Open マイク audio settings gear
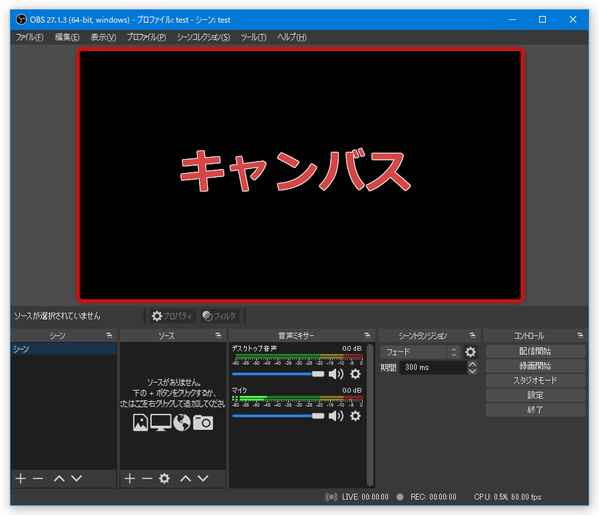 tap(355, 416)
